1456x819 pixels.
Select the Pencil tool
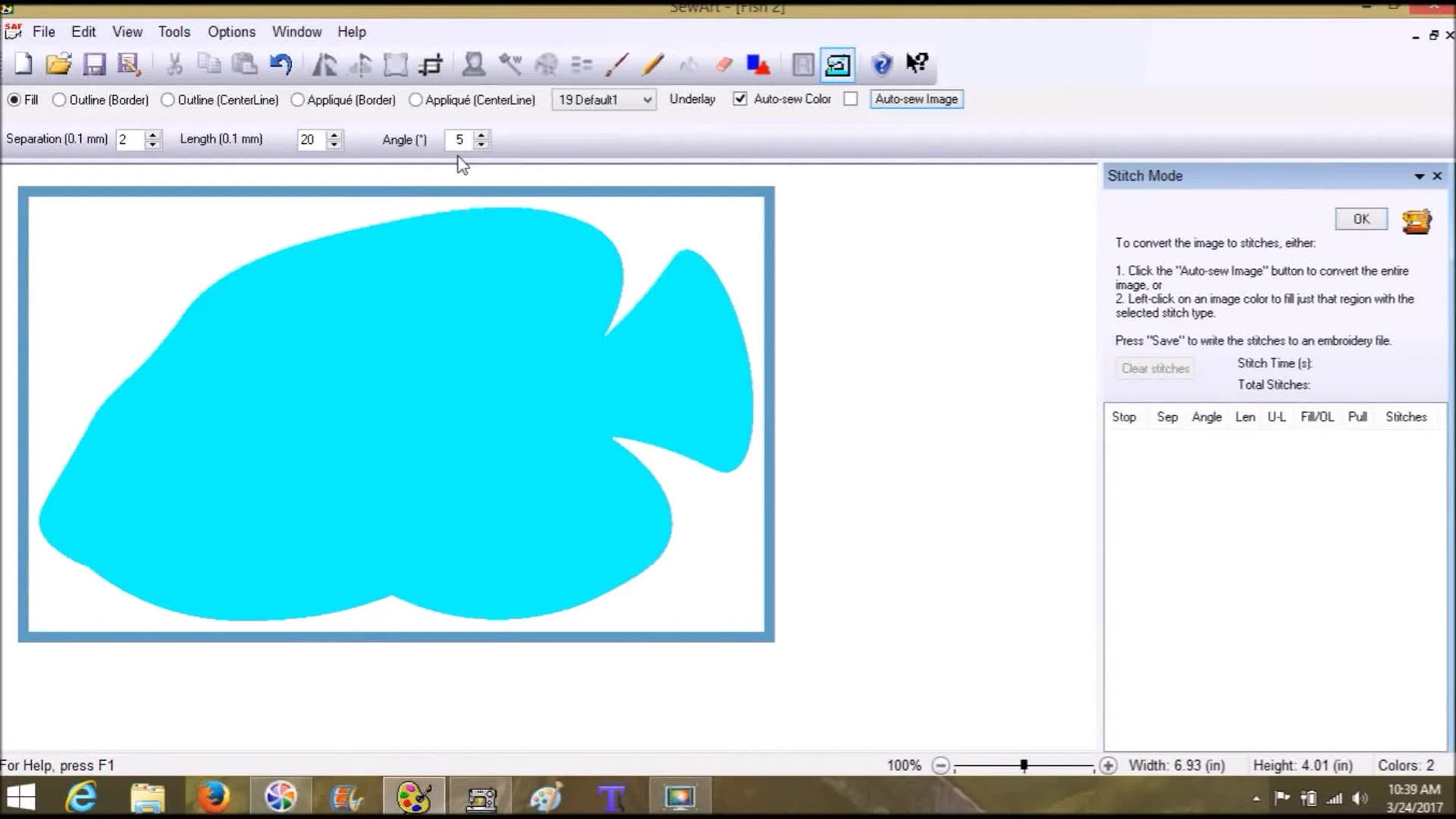tap(653, 64)
